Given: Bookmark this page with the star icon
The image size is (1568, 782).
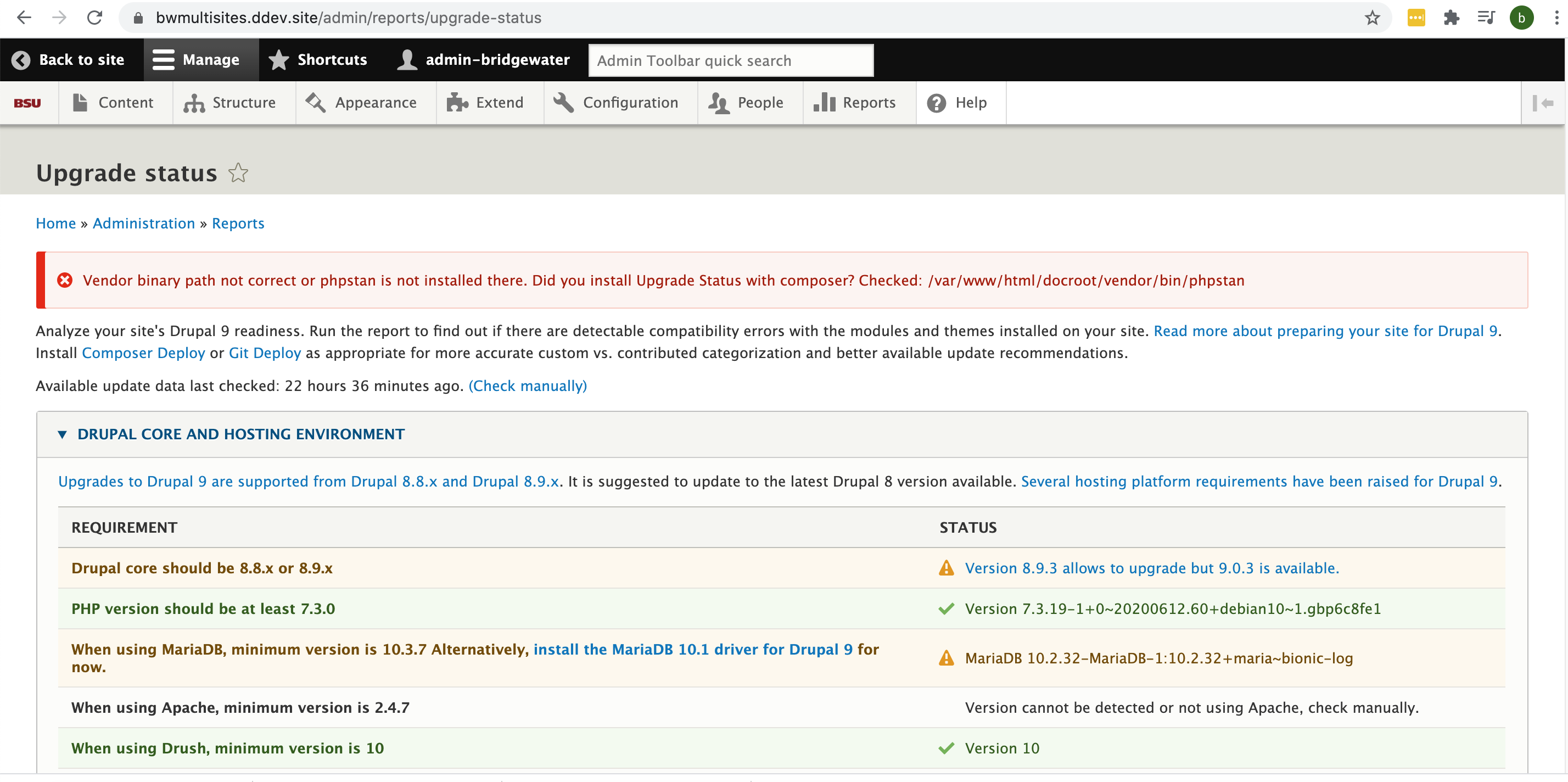Looking at the screenshot, I should pyautogui.click(x=1372, y=18).
